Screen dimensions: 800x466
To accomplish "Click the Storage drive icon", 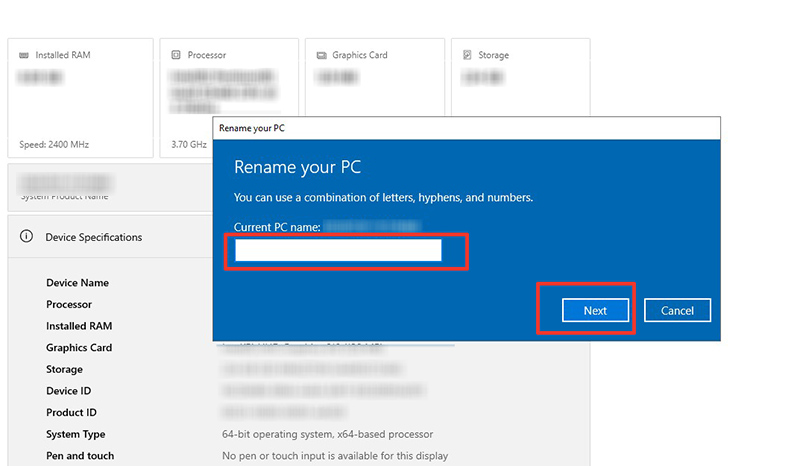I will 467,55.
